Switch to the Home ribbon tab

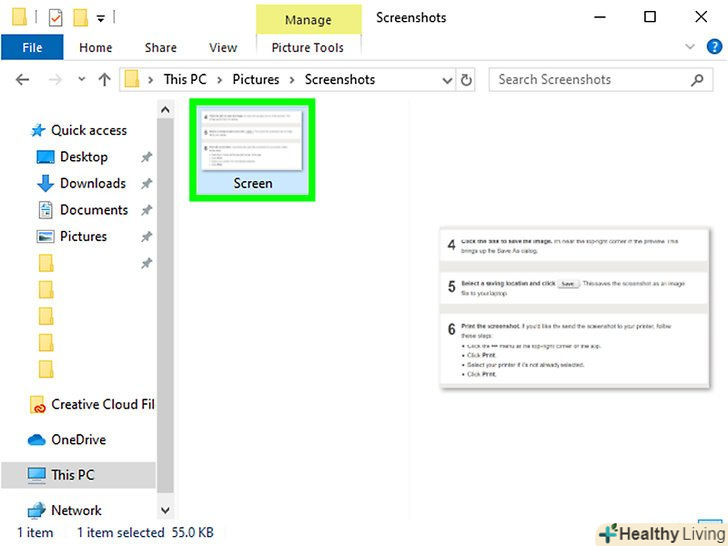point(96,47)
